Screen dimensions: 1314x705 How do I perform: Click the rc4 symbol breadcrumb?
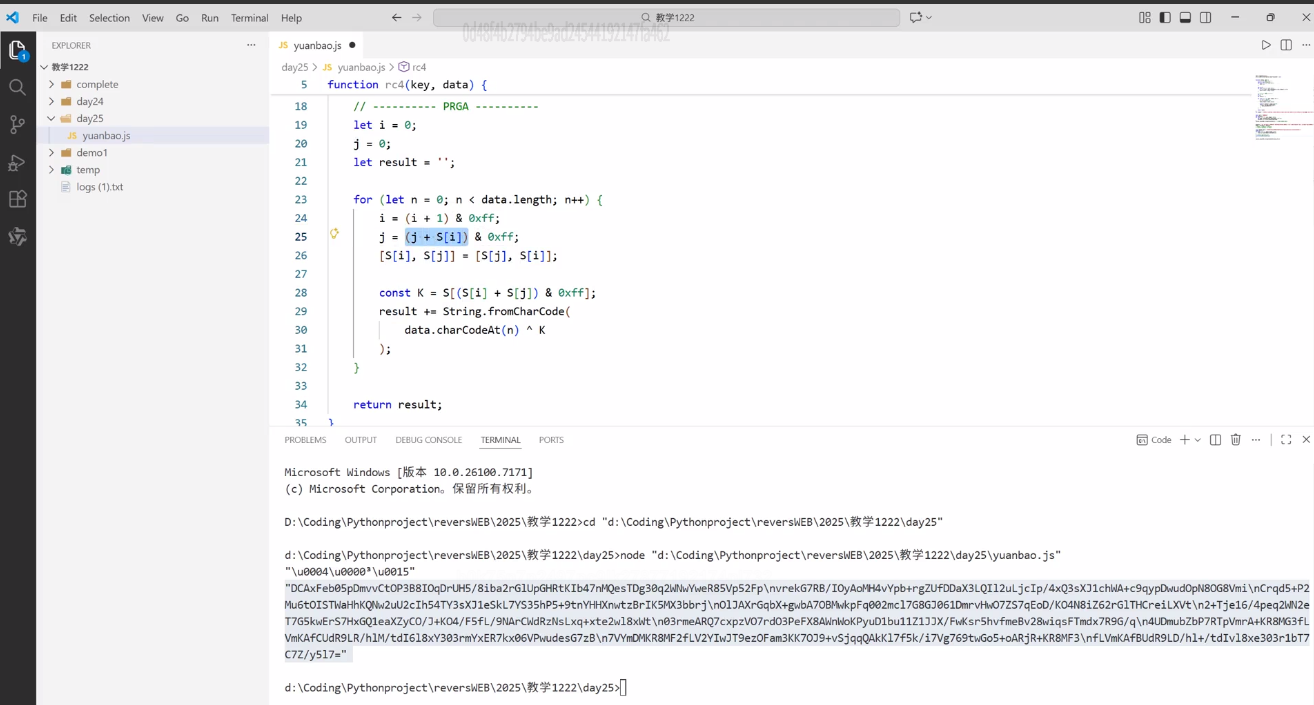click(x=419, y=67)
